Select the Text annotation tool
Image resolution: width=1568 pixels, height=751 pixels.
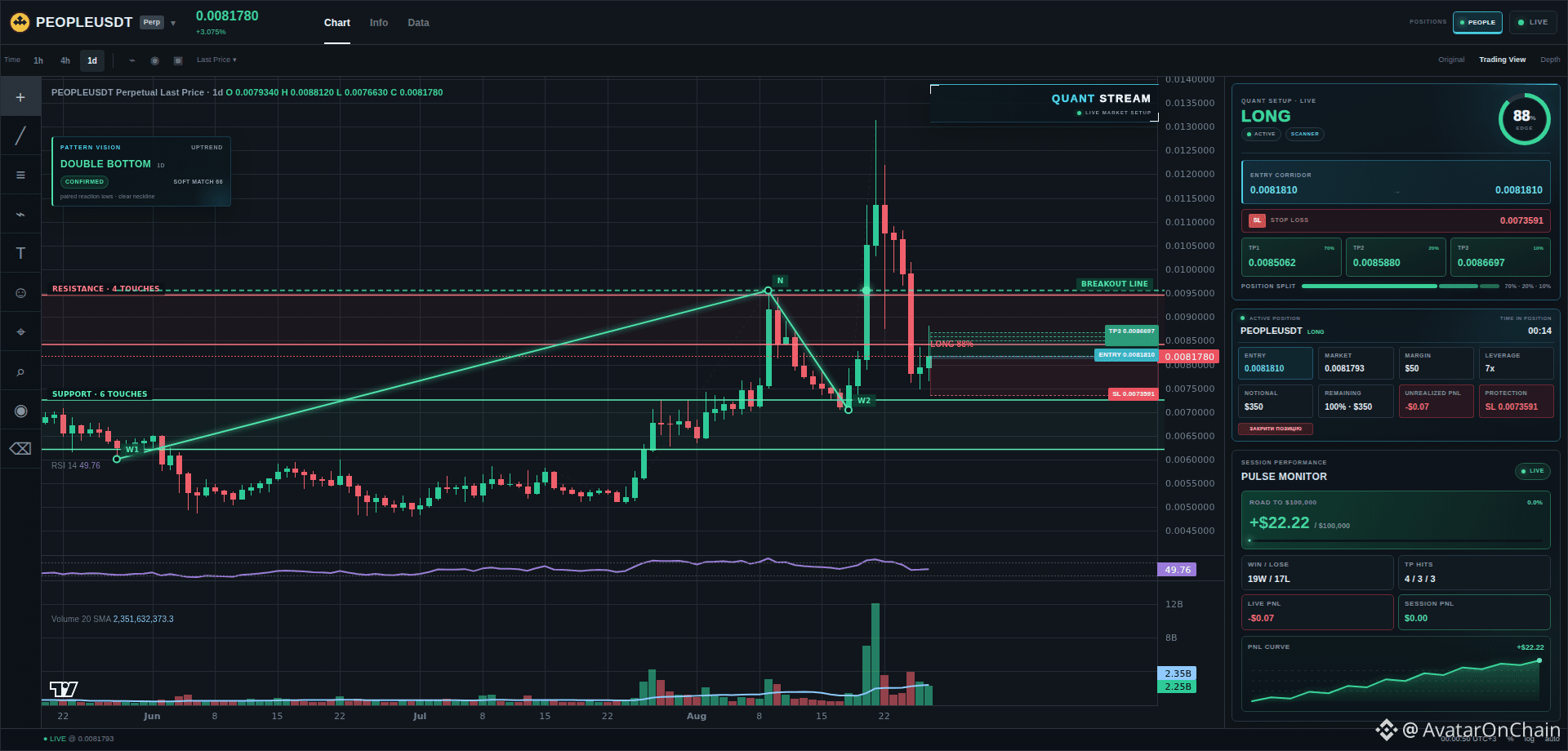(x=20, y=253)
